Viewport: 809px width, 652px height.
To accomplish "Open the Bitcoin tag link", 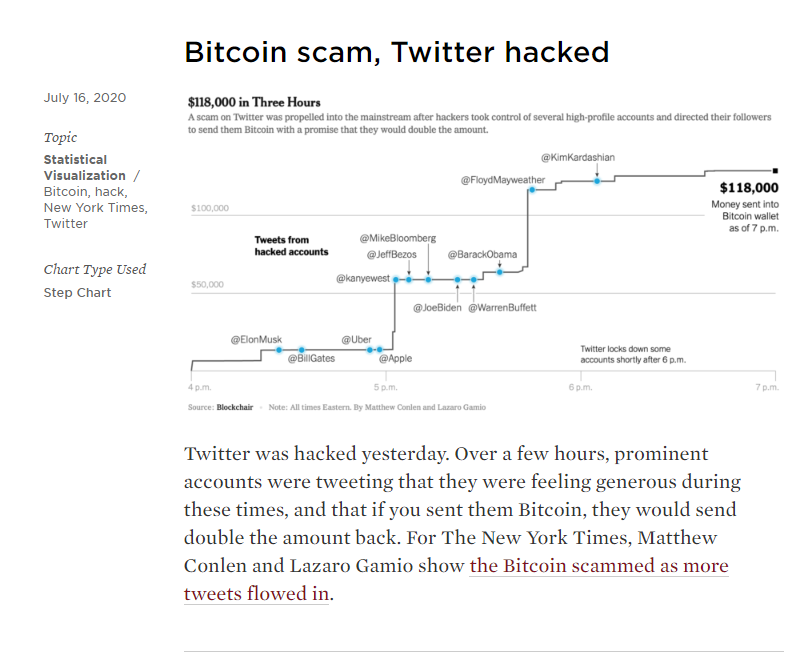I will (66, 192).
